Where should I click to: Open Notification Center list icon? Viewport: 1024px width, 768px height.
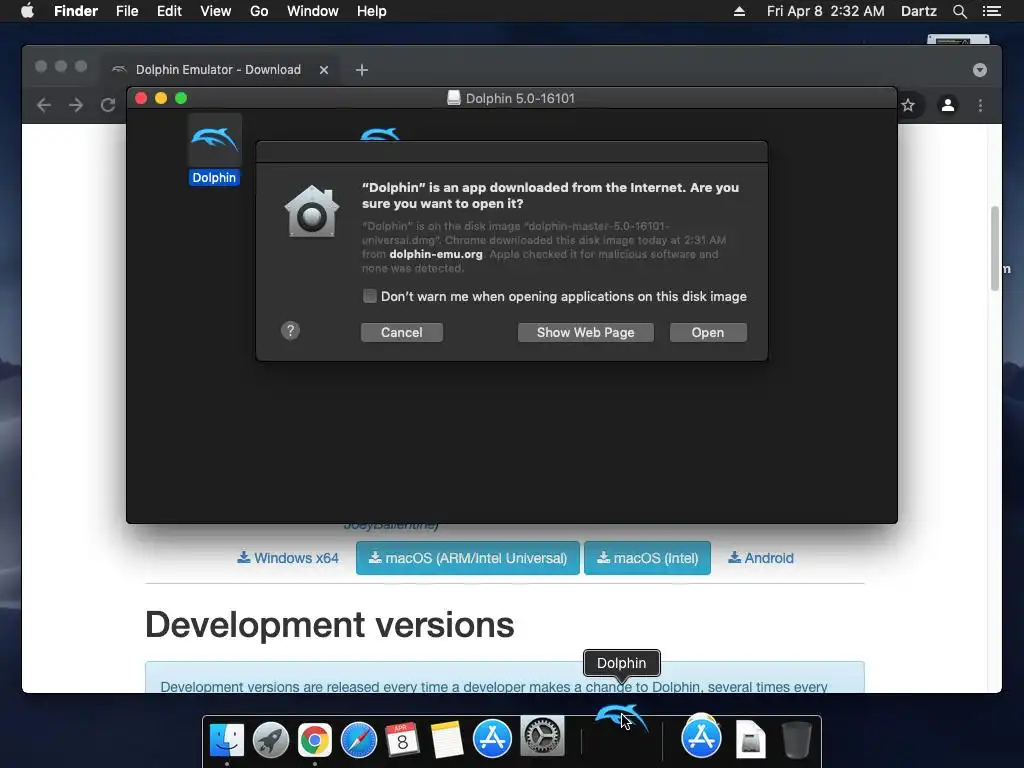point(991,11)
